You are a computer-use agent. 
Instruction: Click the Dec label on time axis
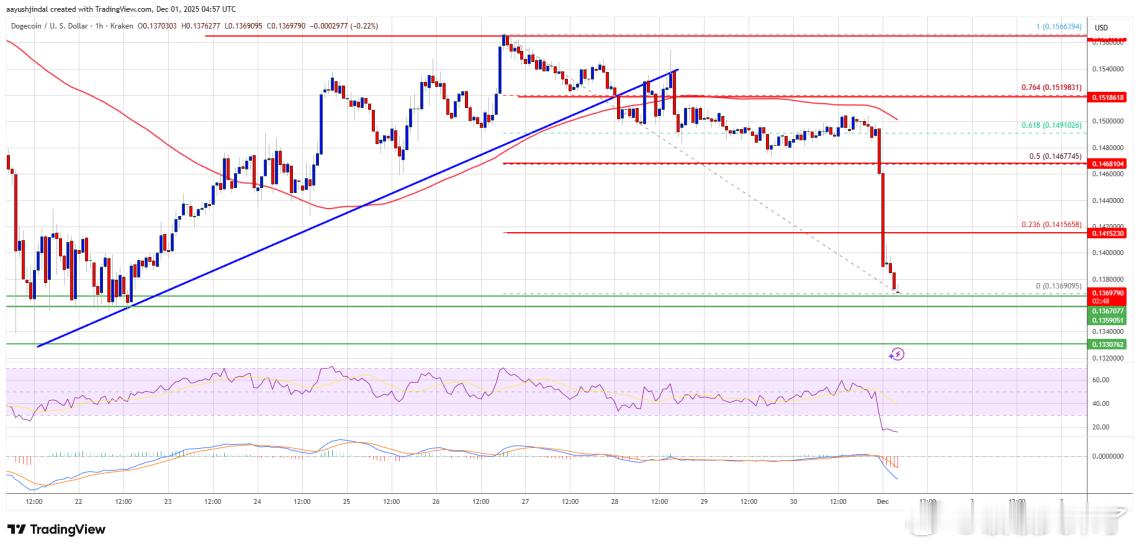(882, 501)
